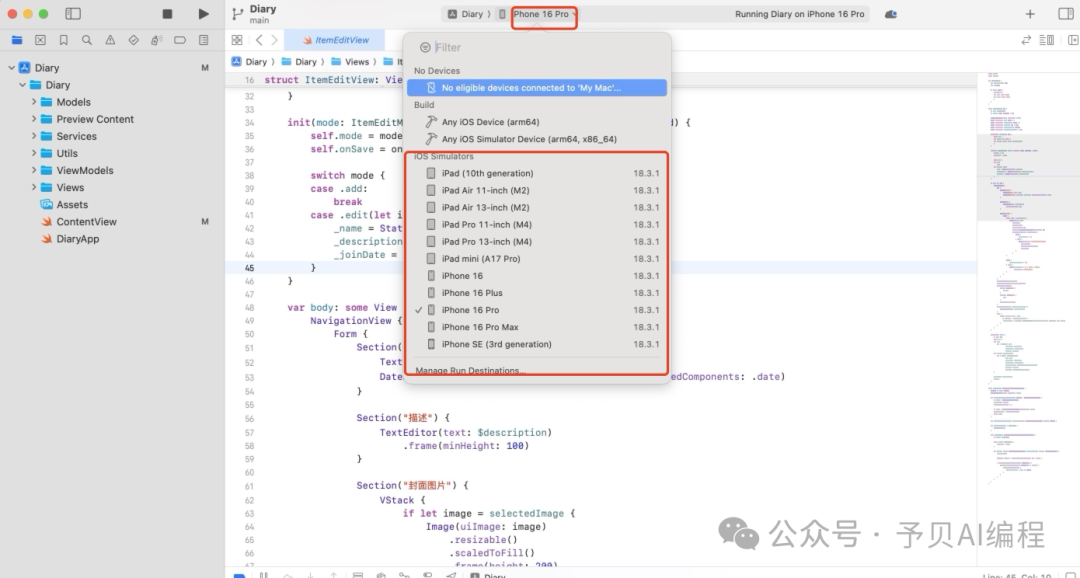
Task: Select iPad mini (A17 Pro) simulator
Action: point(537,259)
